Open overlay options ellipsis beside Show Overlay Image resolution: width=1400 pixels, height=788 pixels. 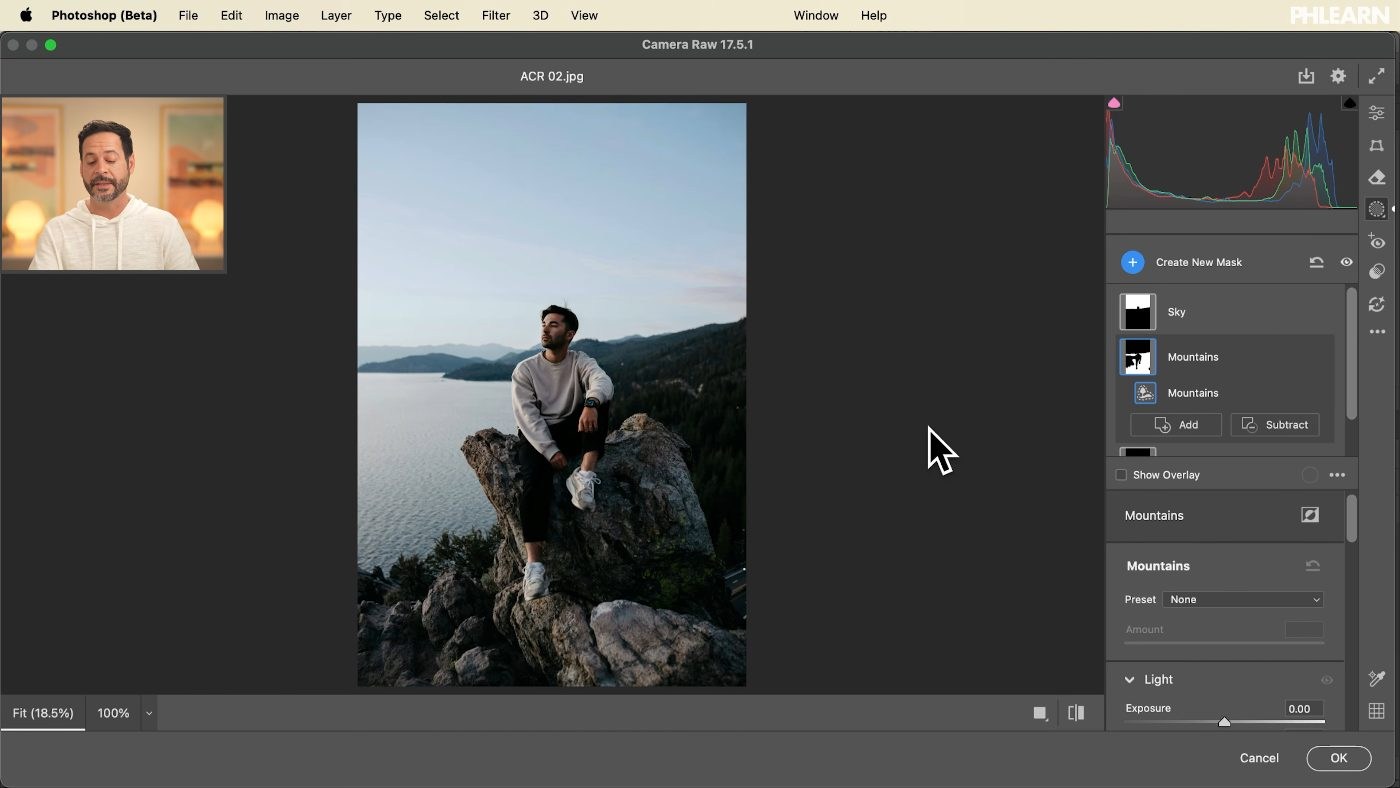(x=1337, y=475)
